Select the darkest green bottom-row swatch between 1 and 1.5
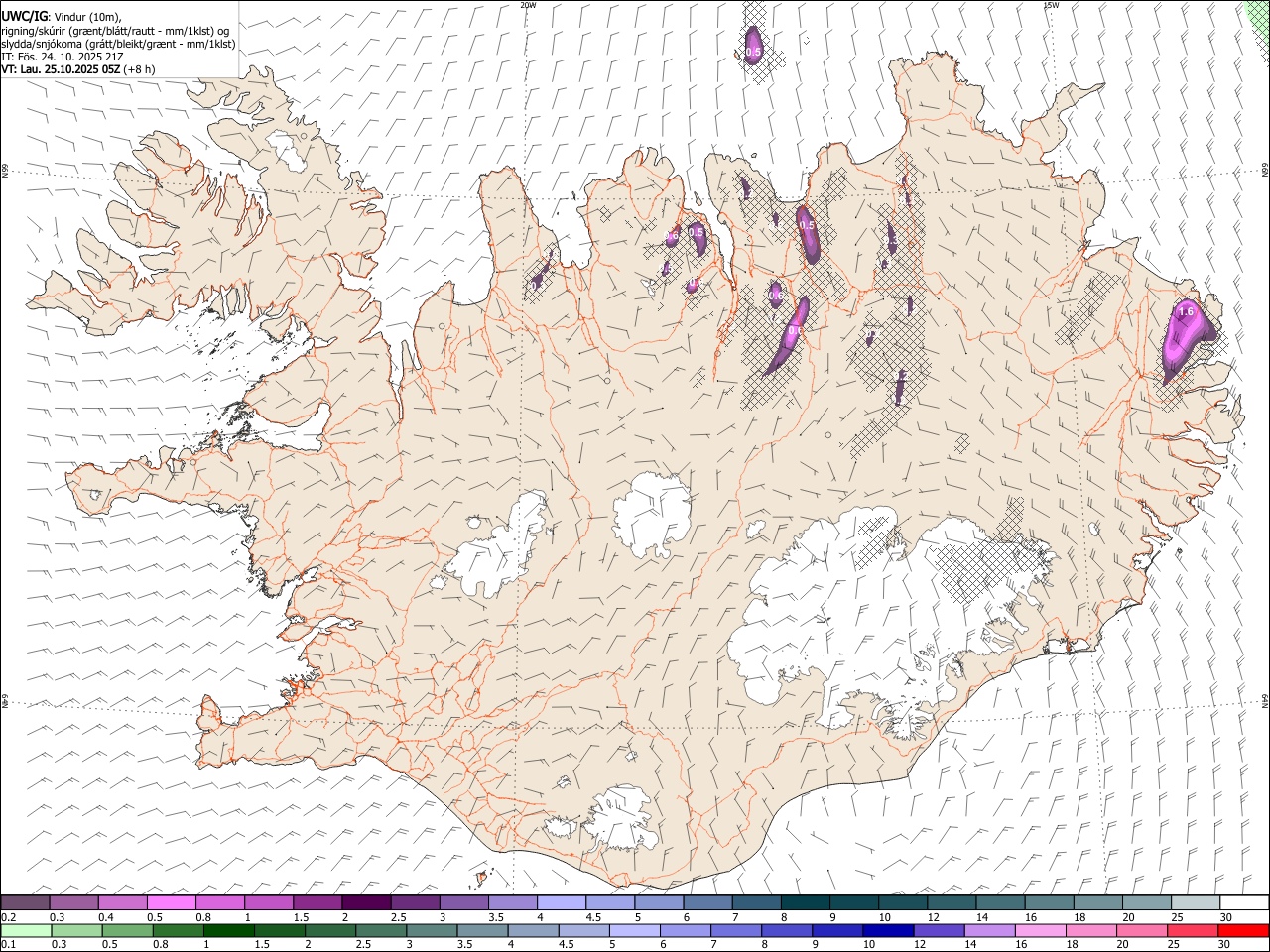Image resolution: width=1270 pixels, height=952 pixels. pyautogui.click(x=228, y=930)
